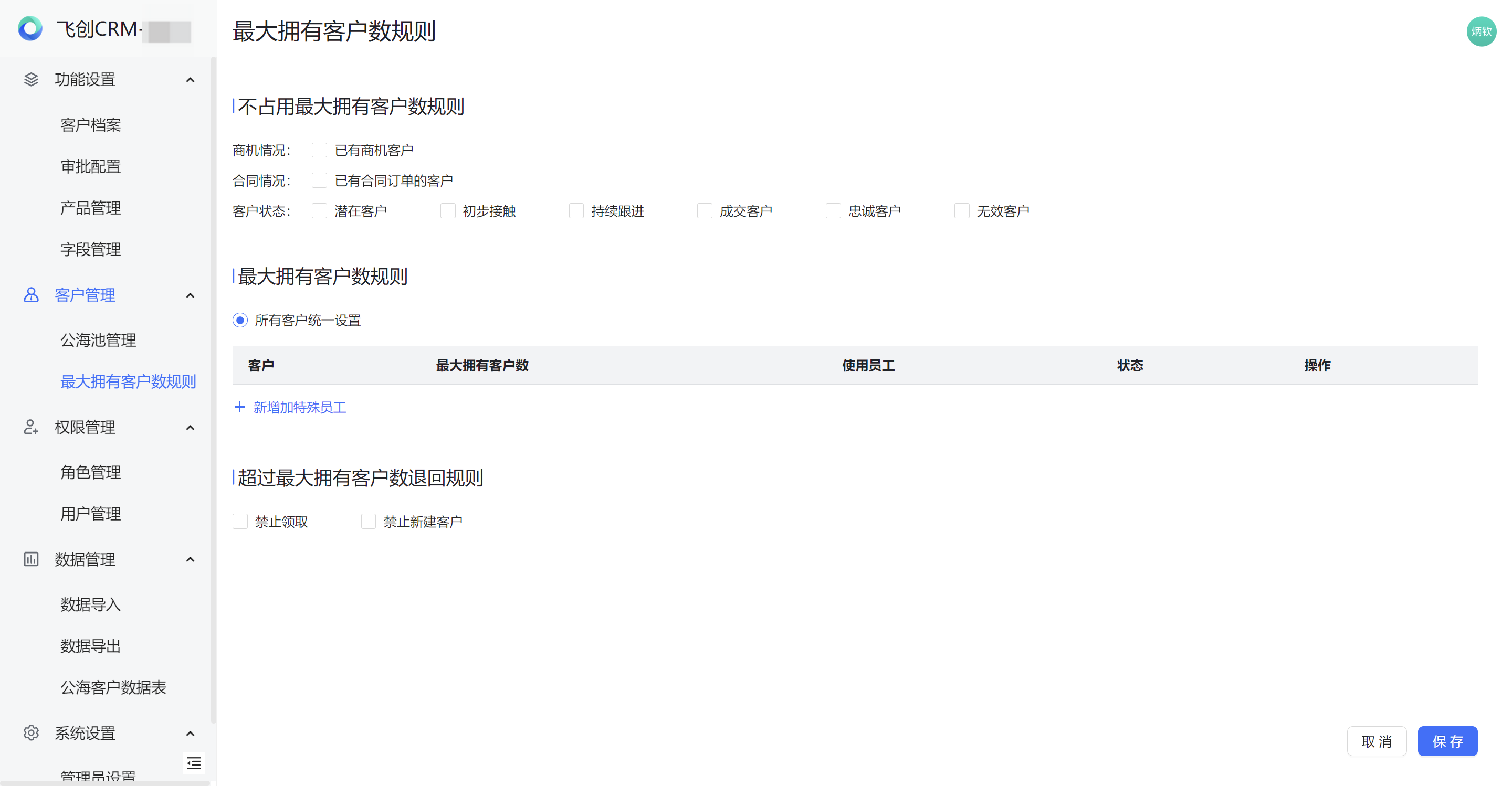Click the 权限管理 user-plus icon
The width and height of the screenshot is (1512, 786).
[x=31, y=427]
